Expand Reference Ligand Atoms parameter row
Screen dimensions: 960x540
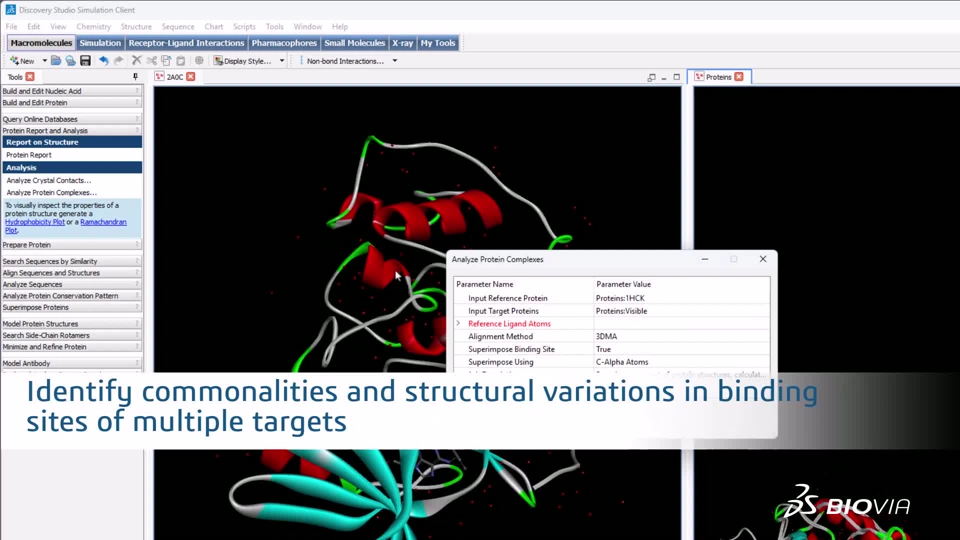(458, 323)
